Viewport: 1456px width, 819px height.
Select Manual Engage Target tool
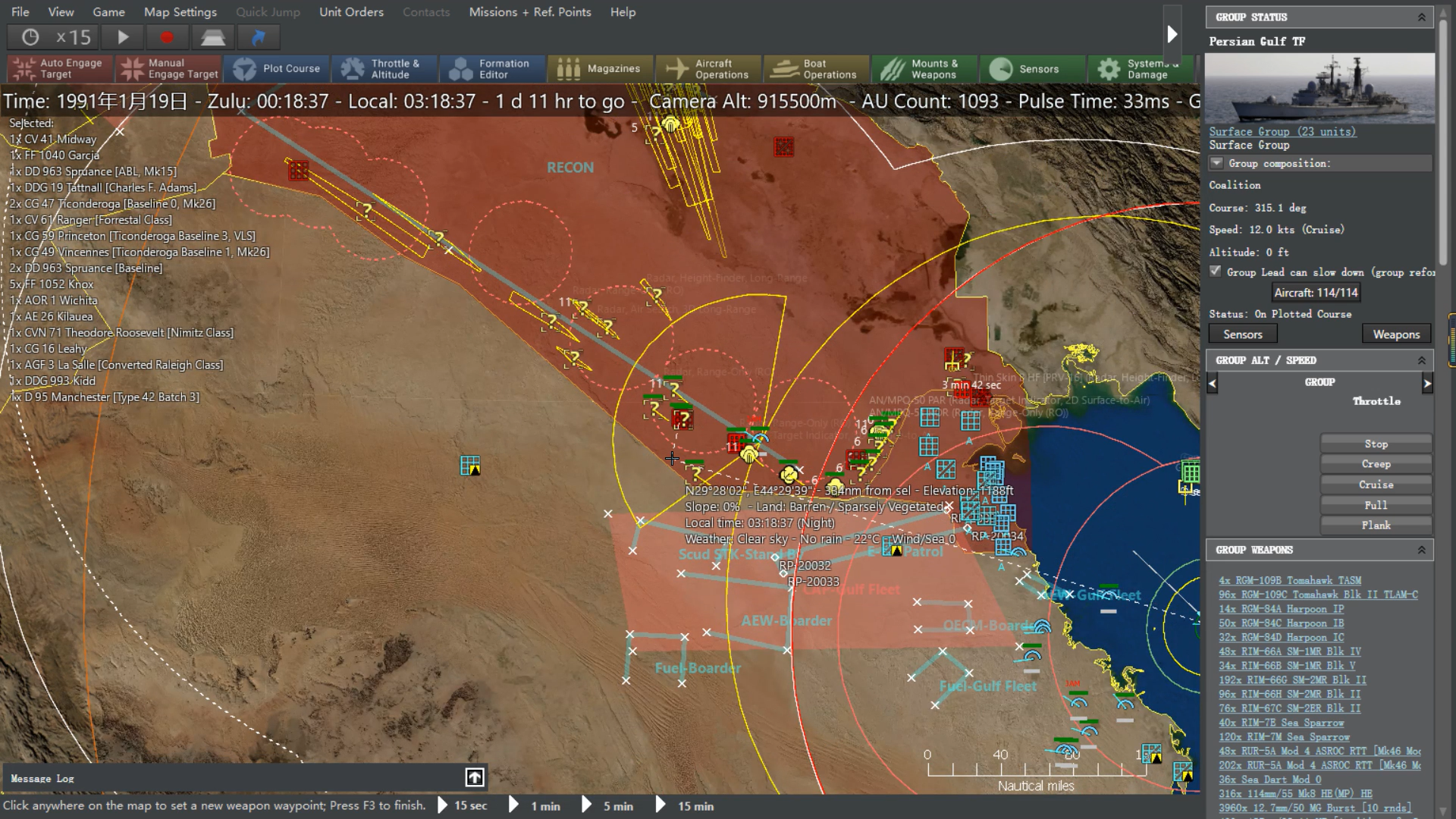pos(168,69)
